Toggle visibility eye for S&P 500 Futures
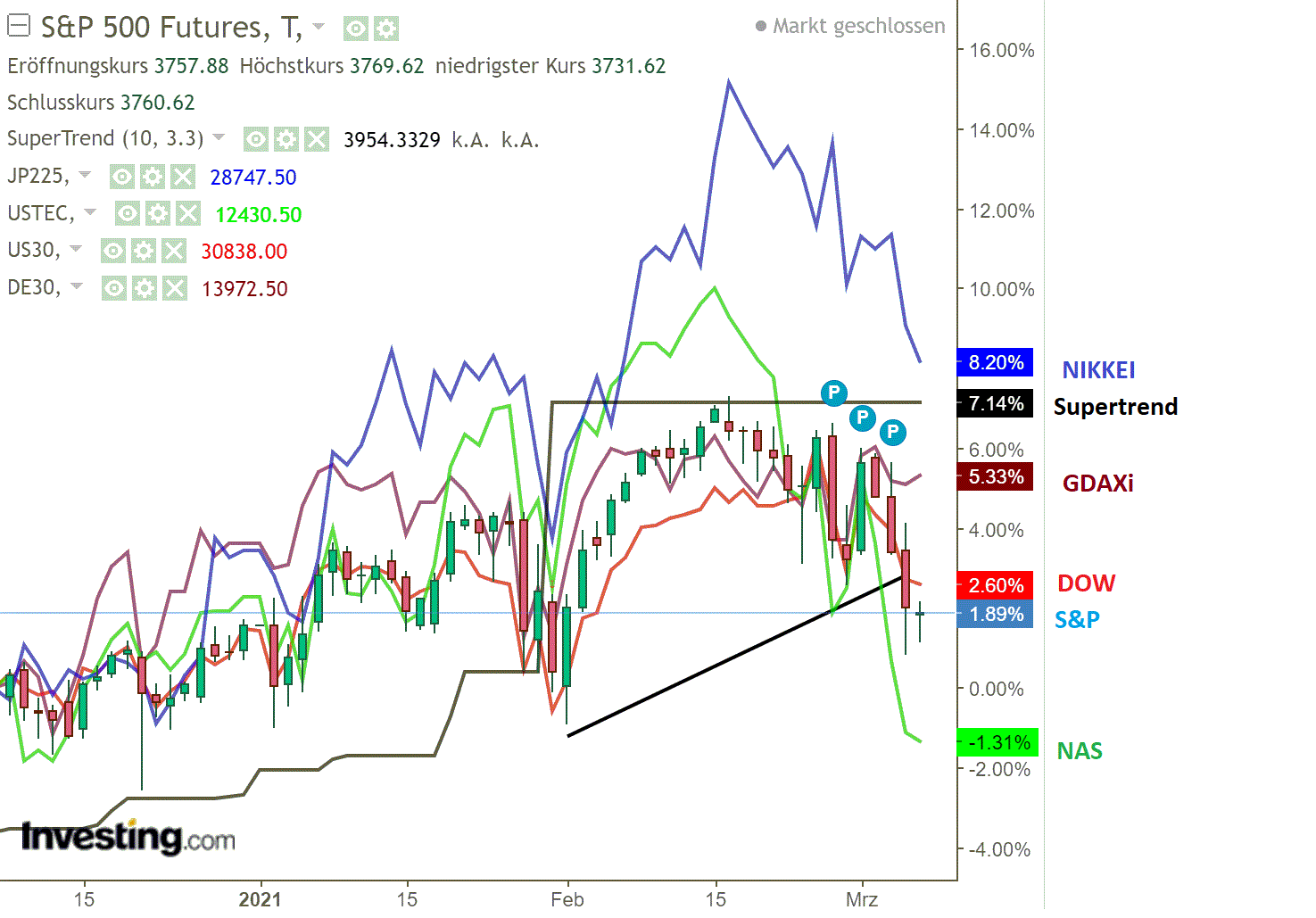The height and width of the screenshot is (918, 1316). point(356,29)
